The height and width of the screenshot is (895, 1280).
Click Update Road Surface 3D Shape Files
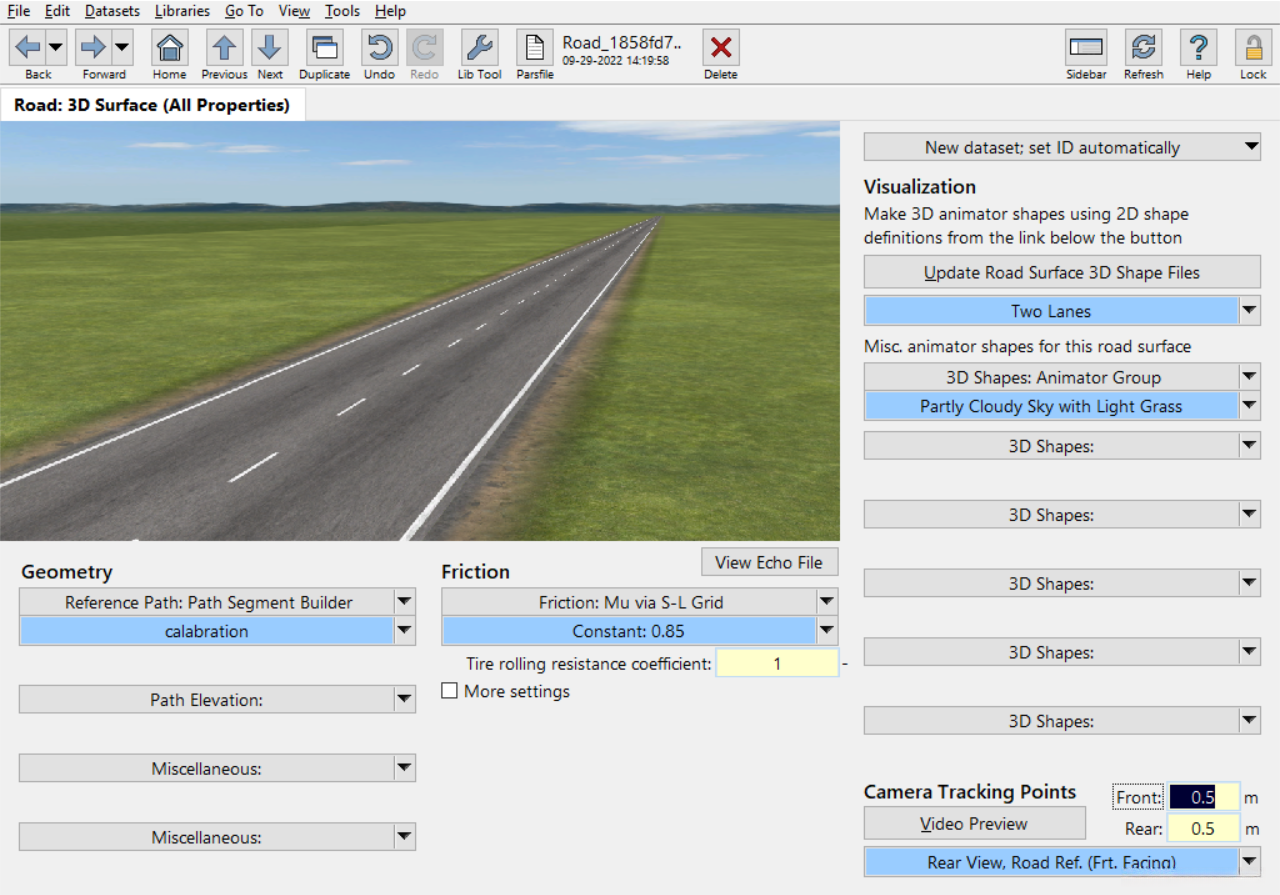click(1061, 272)
